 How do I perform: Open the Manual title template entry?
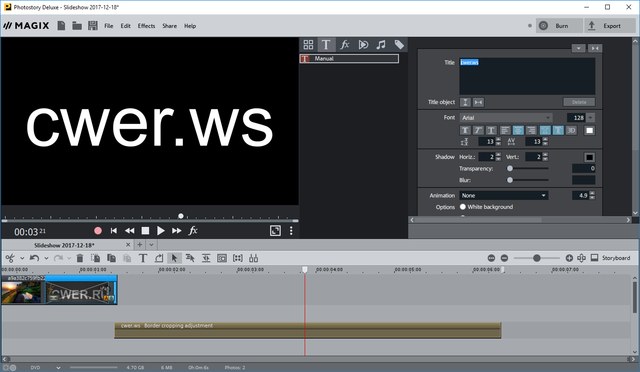[349, 59]
